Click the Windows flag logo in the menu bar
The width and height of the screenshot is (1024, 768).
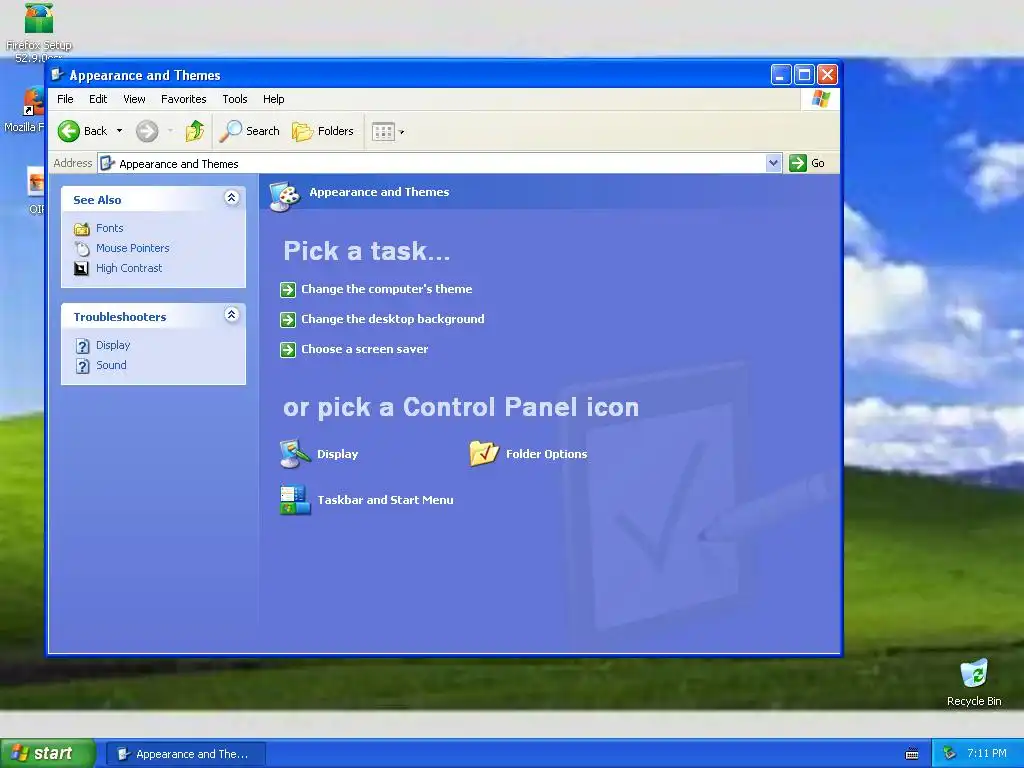[820, 99]
